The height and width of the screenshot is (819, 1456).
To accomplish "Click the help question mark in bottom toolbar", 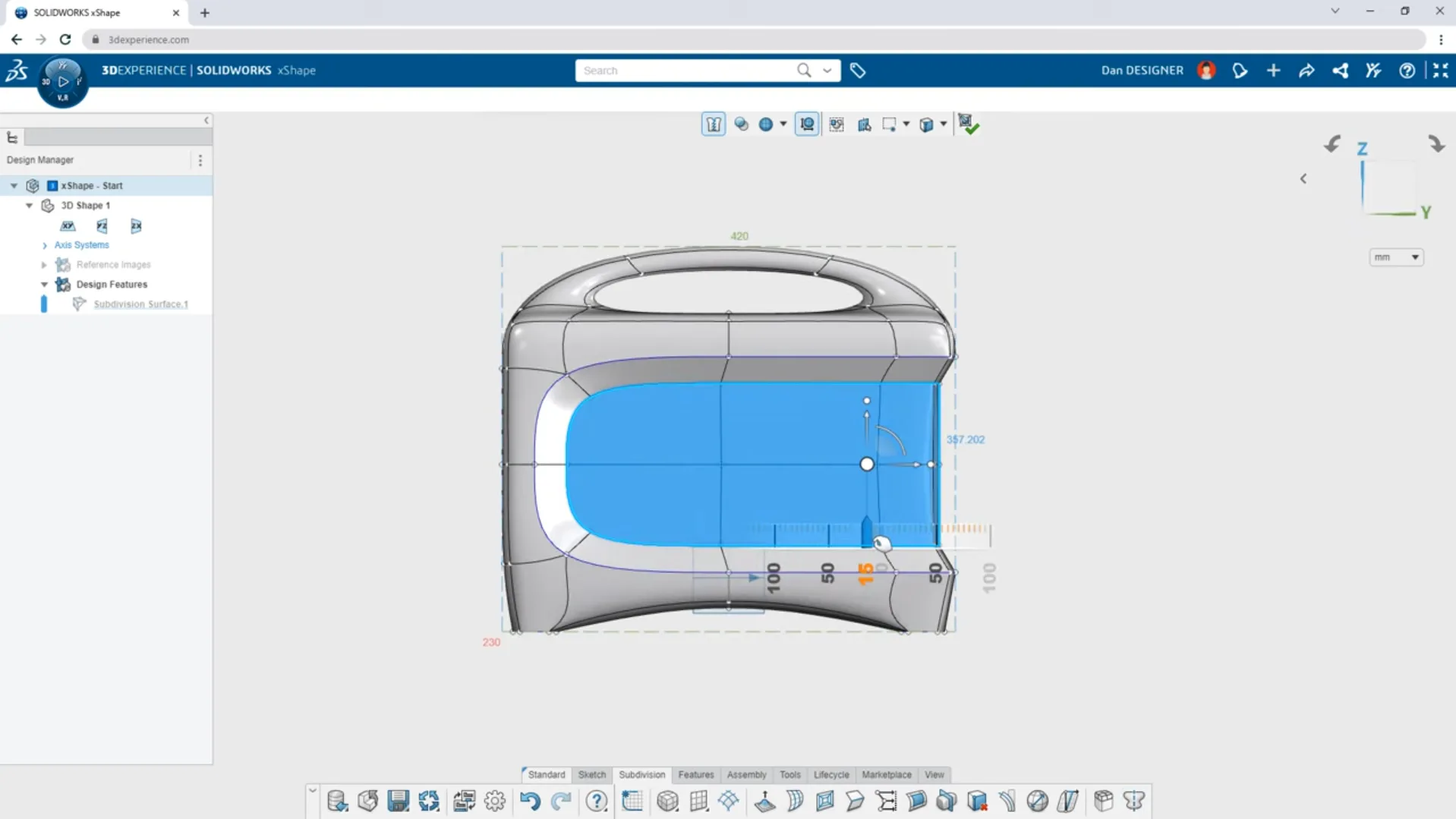I will coord(597,801).
